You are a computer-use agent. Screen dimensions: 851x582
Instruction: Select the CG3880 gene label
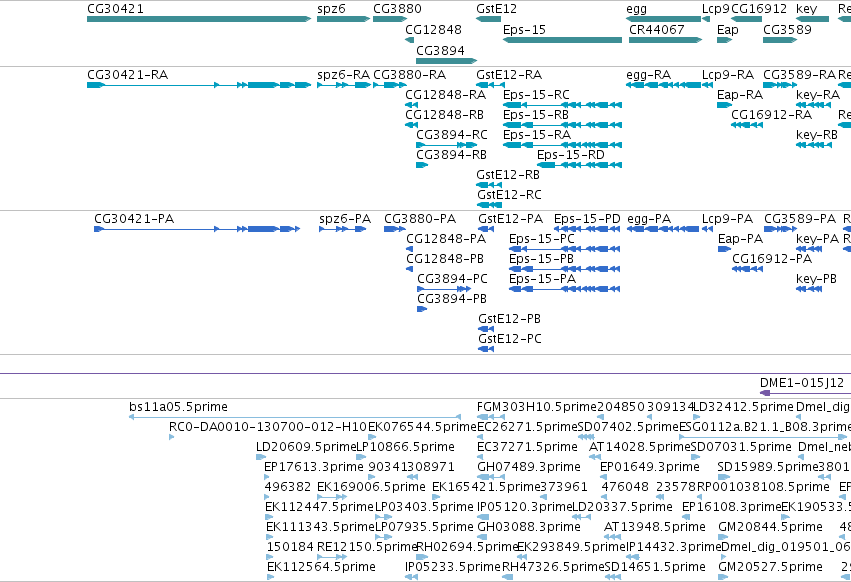pyautogui.click(x=397, y=9)
